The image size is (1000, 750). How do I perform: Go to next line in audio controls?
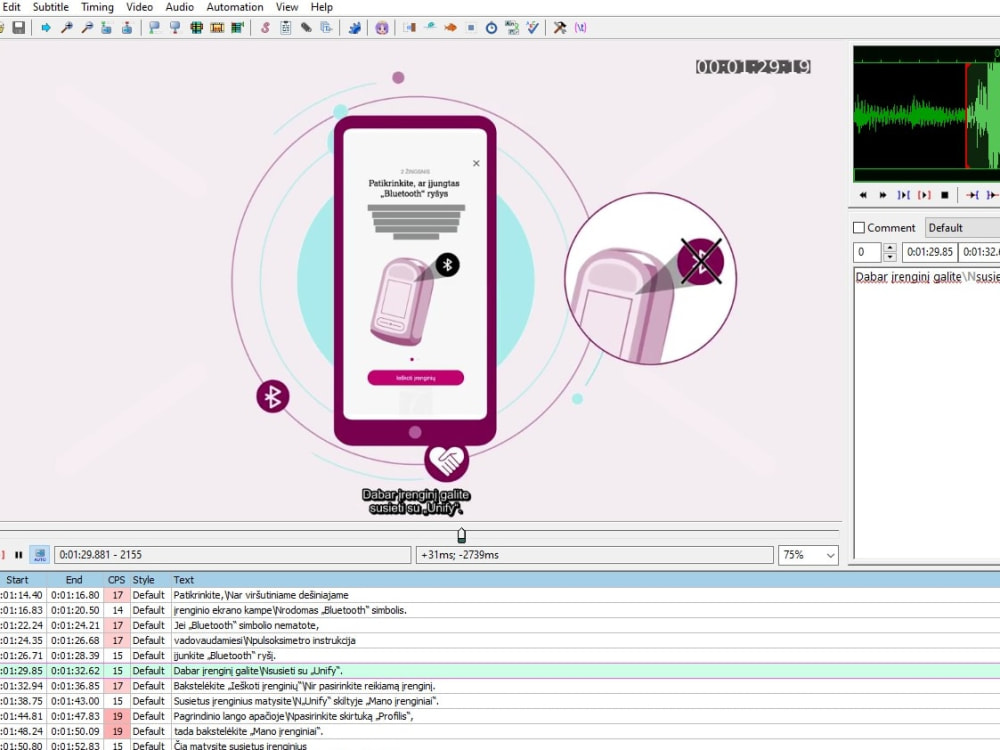[x=883, y=195]
